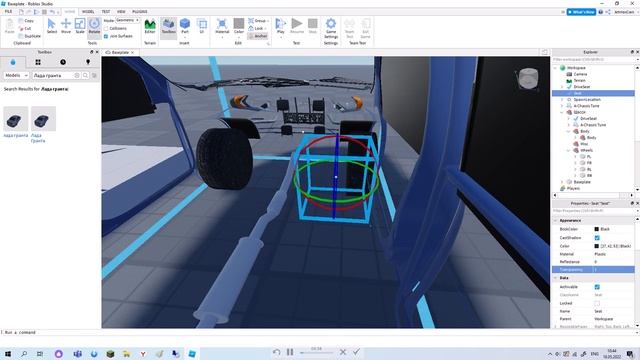640x360 pixels.
Task: Click the Color property black swatch
Action: [x=596, y=246]
